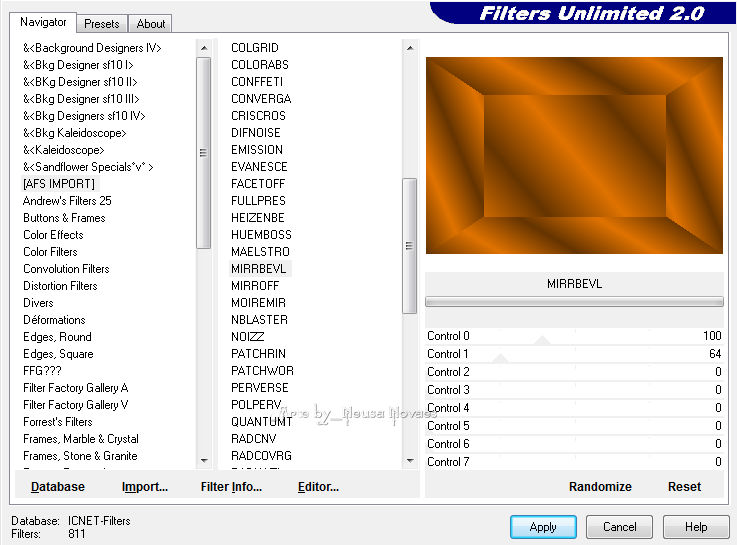737x545 pixels.
Task: Select &<Bkg Kaleidoscope> category
Action: (x=75, y=133)
